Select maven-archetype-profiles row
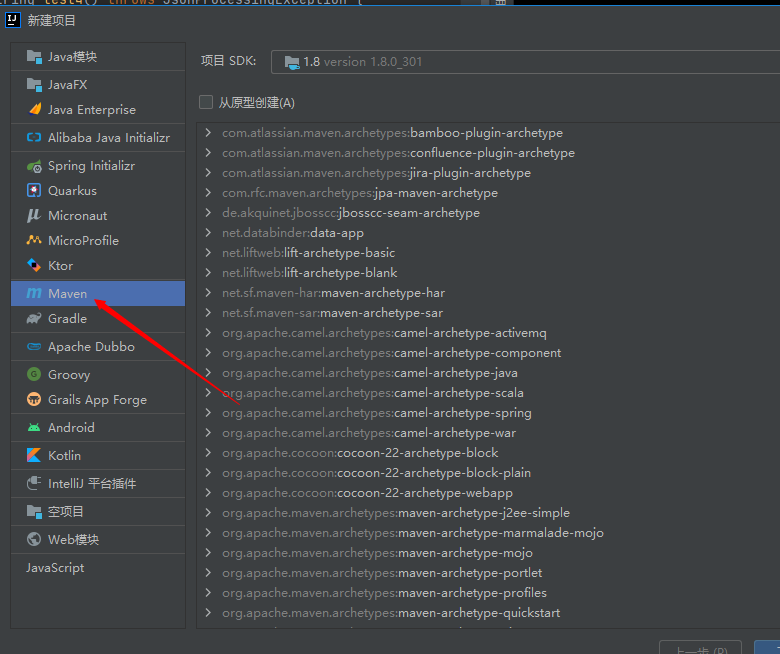 click(x=488, y=593)
